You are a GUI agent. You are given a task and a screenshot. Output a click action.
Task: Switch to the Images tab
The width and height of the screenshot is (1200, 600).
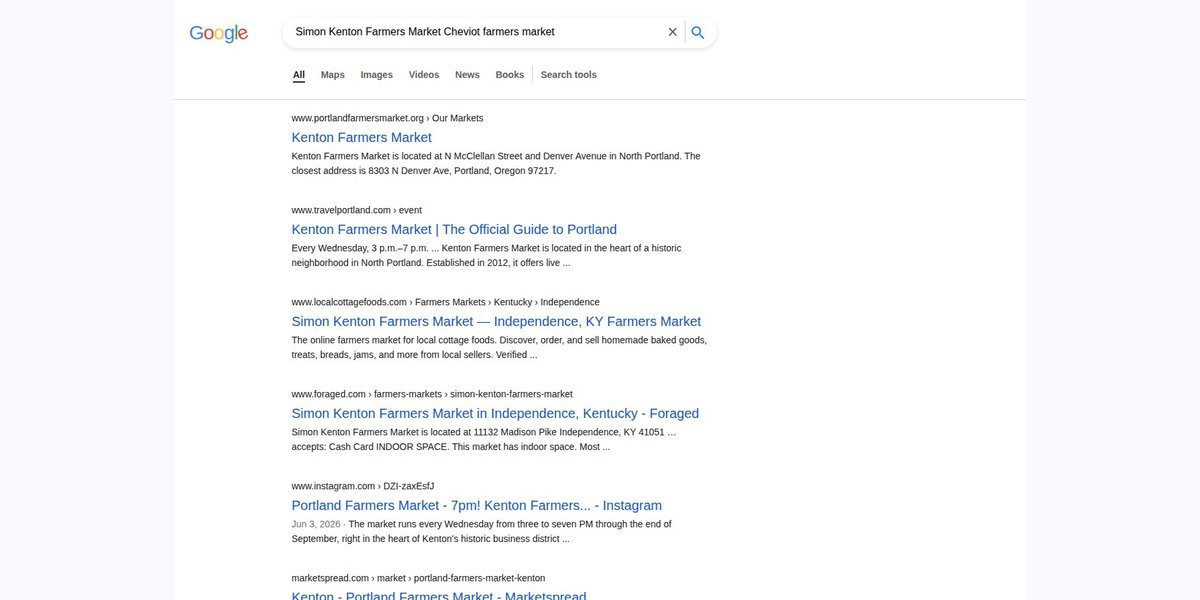(x=377, y=75)
